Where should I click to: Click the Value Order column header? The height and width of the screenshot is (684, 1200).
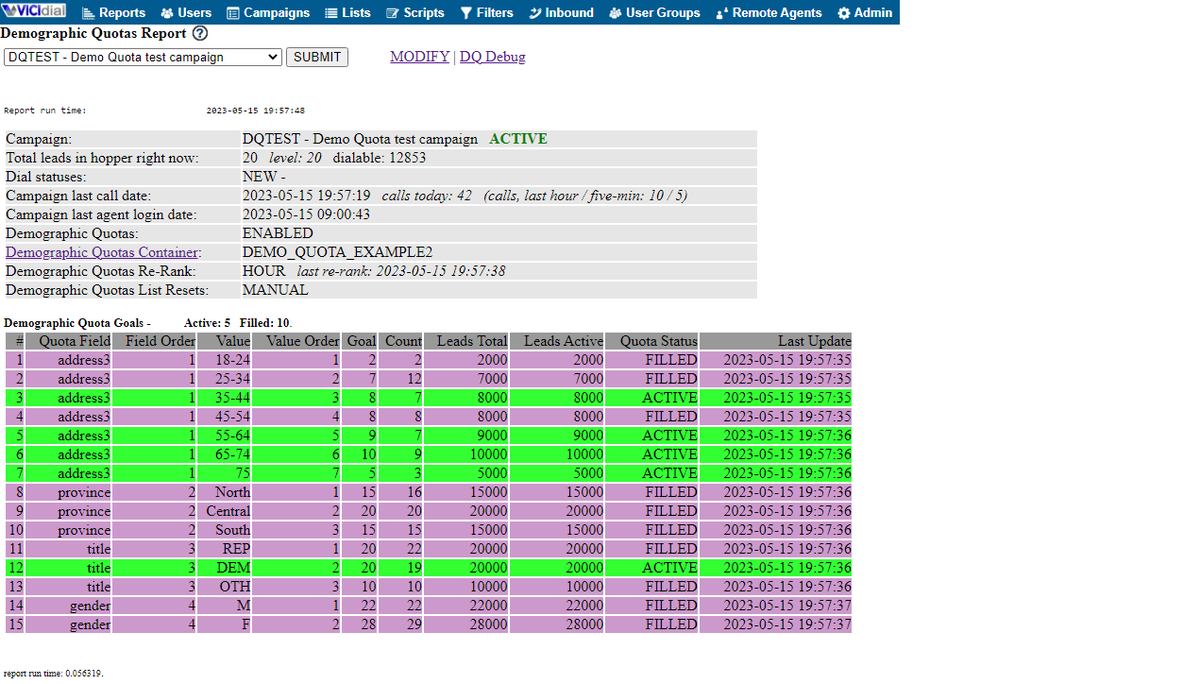pos(297,341)
